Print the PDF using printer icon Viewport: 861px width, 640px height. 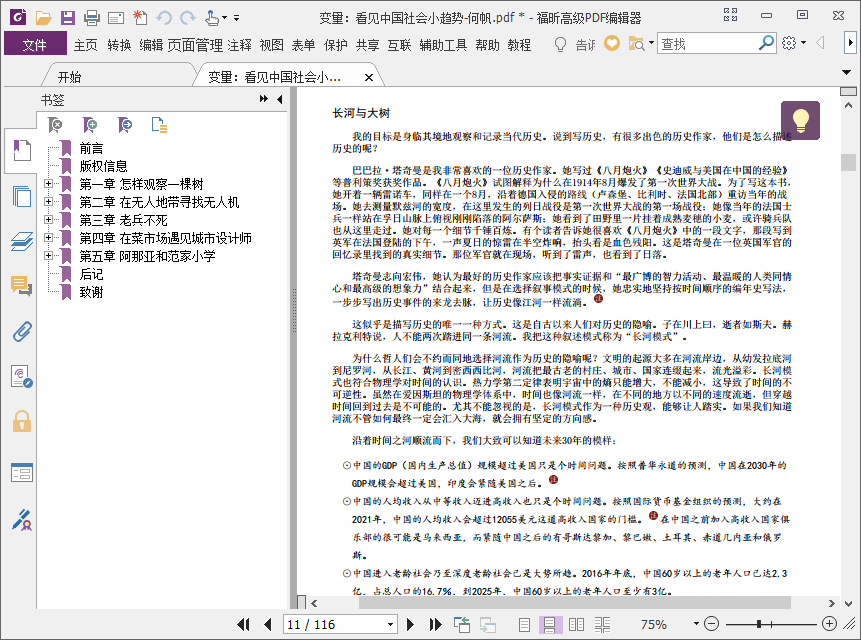tap(92, 18)
